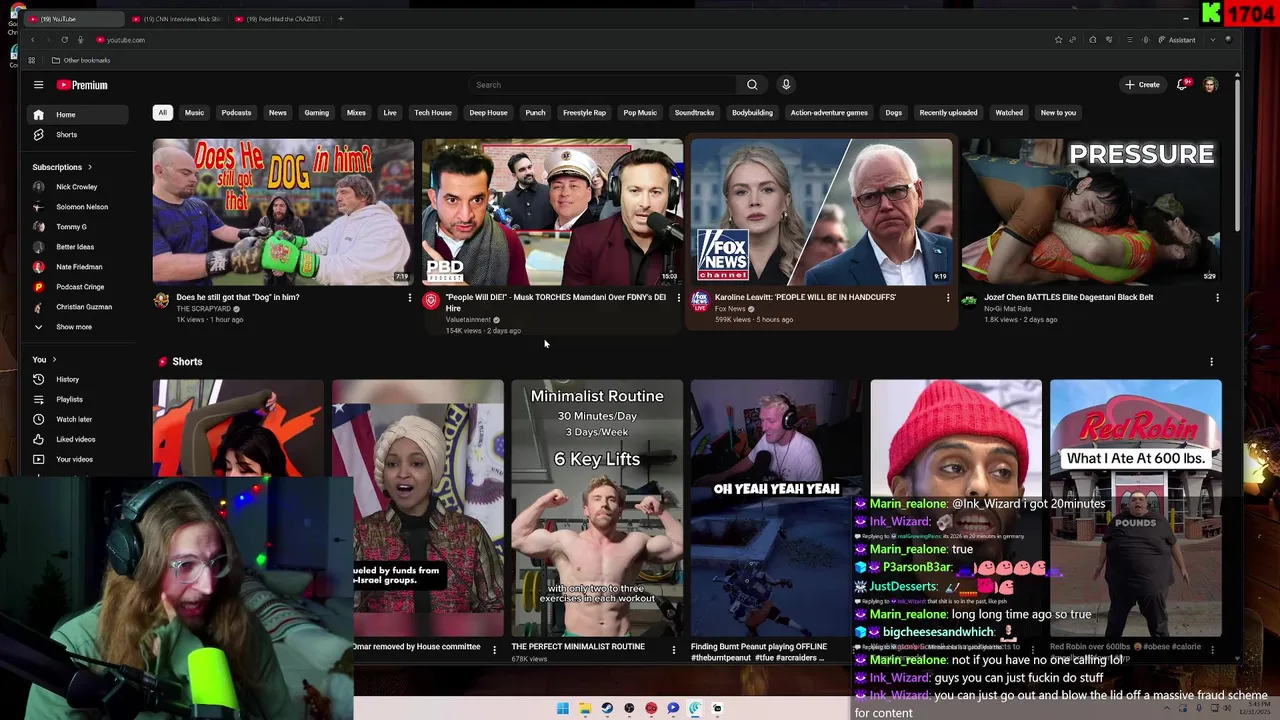Select the Live filter chip
1280x720 pixels.
click(390, 113)
